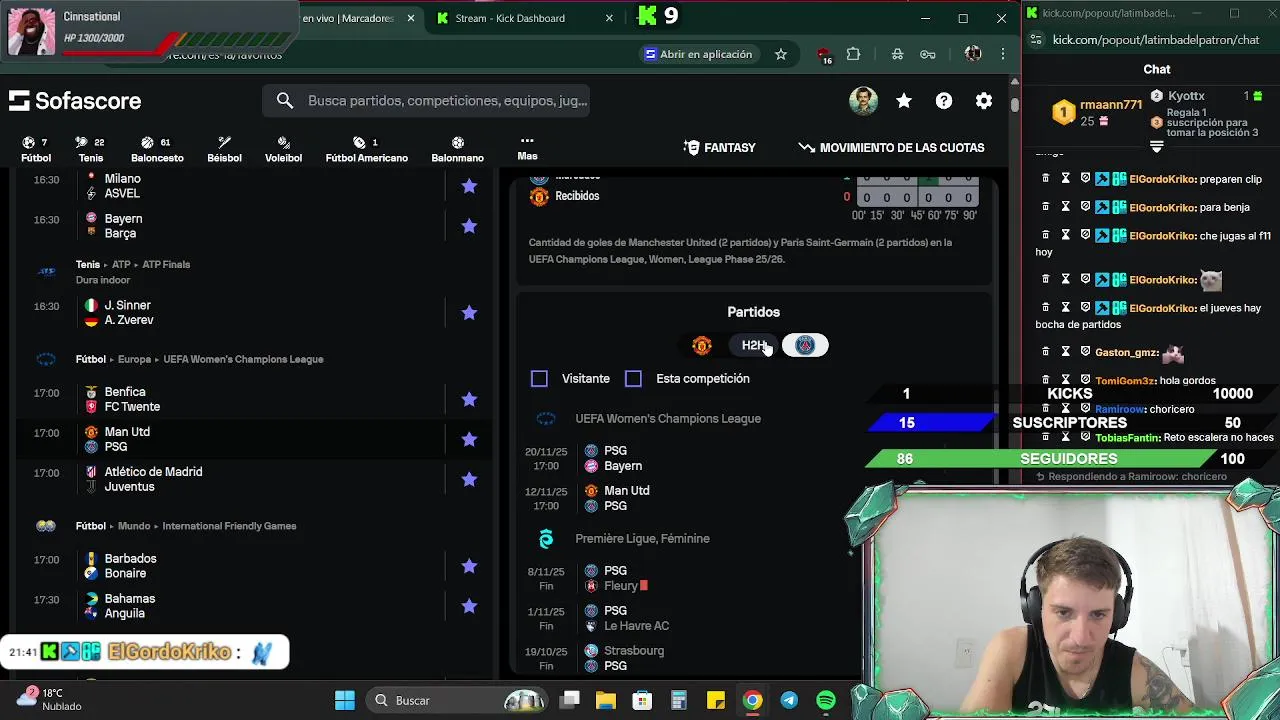Expand the Mas sports menu

527,148
